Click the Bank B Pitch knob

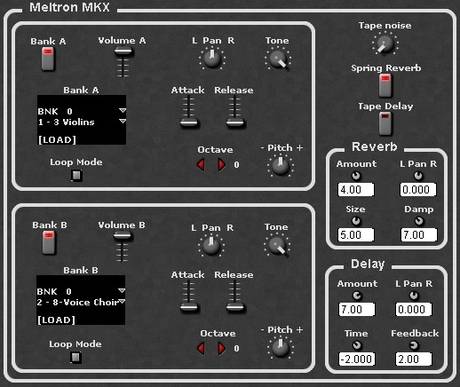coord(280,348)
